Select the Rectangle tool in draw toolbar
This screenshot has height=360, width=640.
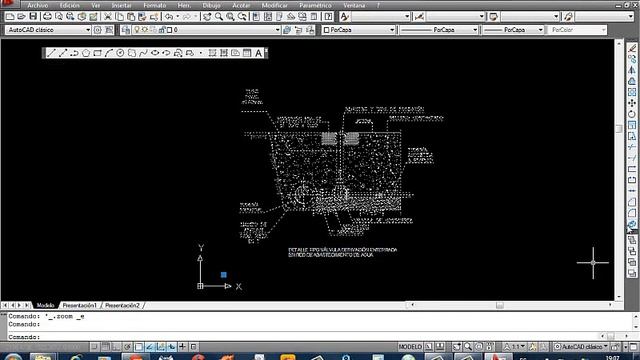pyautogui.click(x=97, y=53)
